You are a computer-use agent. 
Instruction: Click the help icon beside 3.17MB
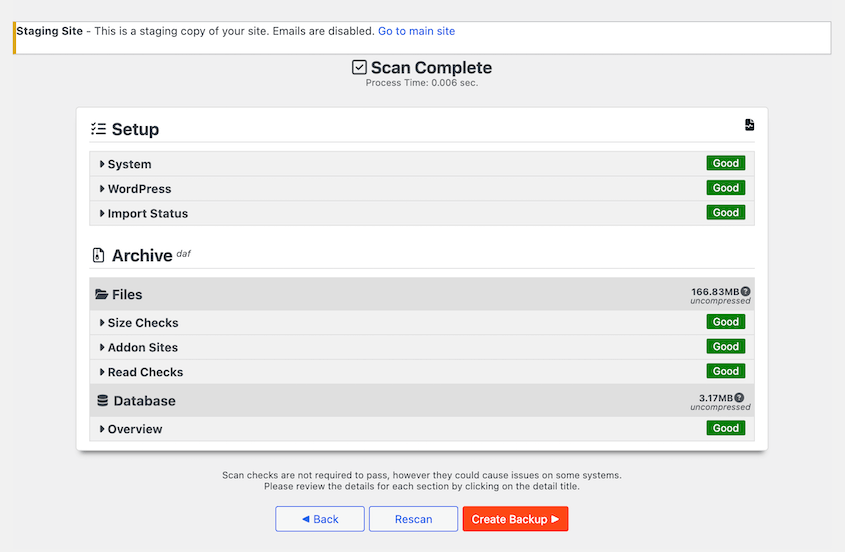pyautogui.click(x=739, y=397)
